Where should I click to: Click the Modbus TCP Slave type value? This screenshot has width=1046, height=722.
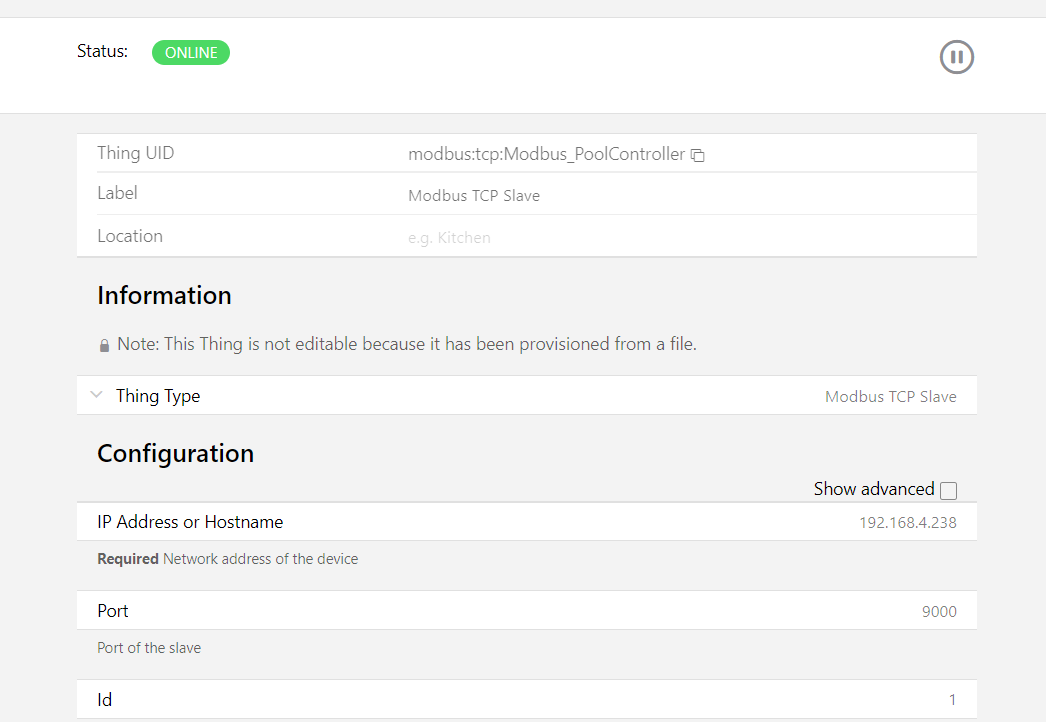click(890, 397)
